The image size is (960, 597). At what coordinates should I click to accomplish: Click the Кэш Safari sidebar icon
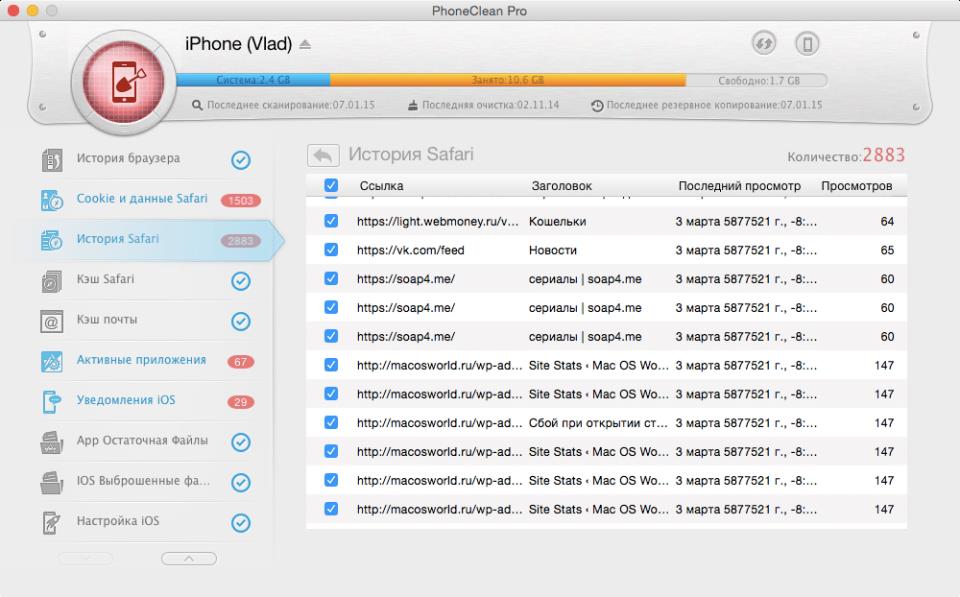point(52,281)
